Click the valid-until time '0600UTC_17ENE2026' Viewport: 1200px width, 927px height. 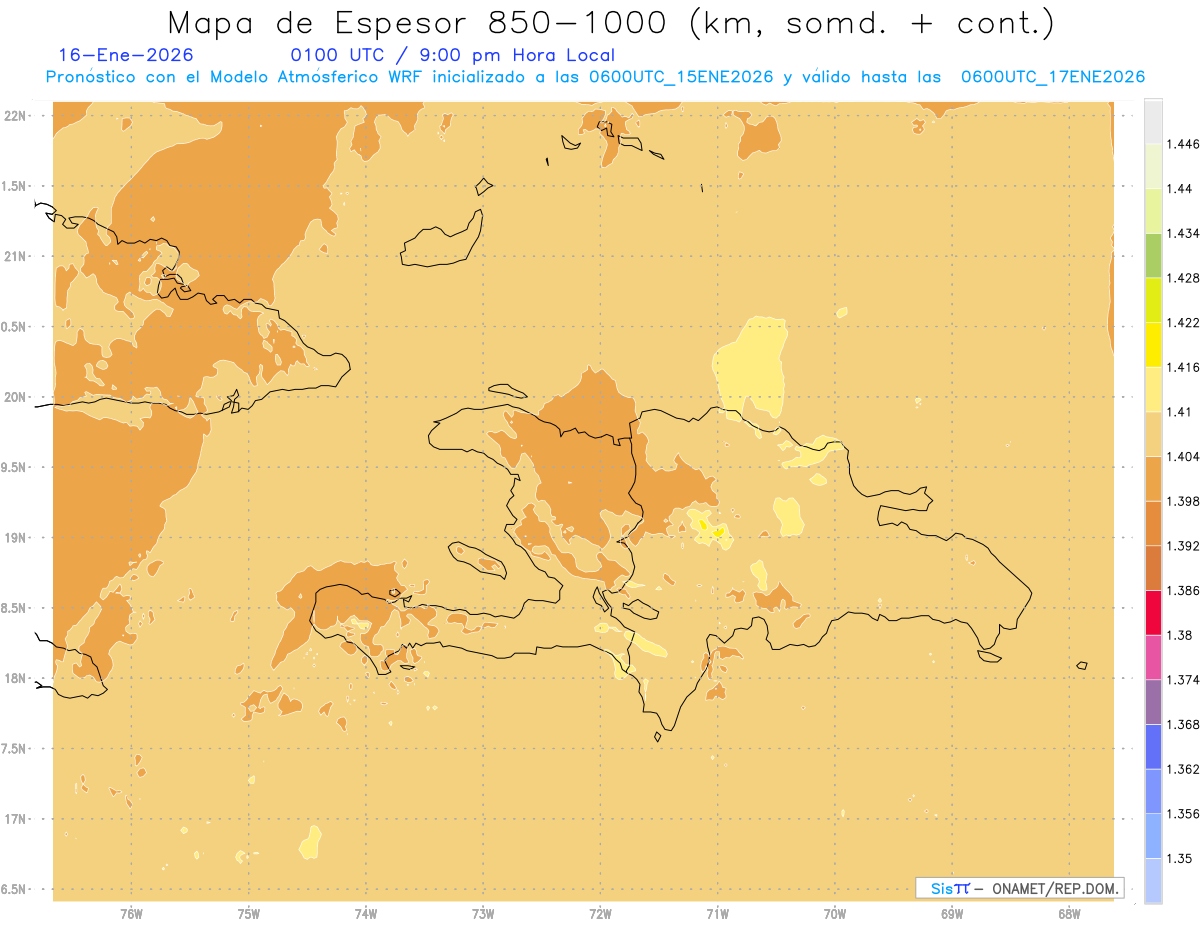1053,77
